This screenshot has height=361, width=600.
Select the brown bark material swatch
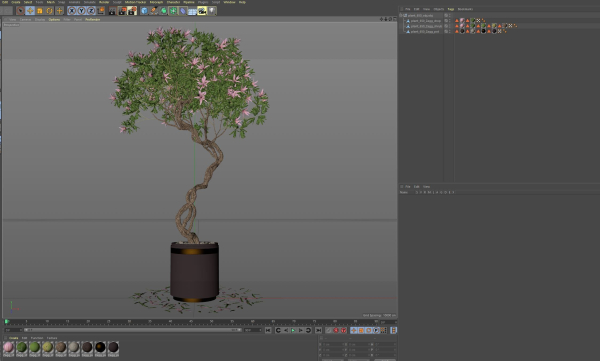click(61, 348)
